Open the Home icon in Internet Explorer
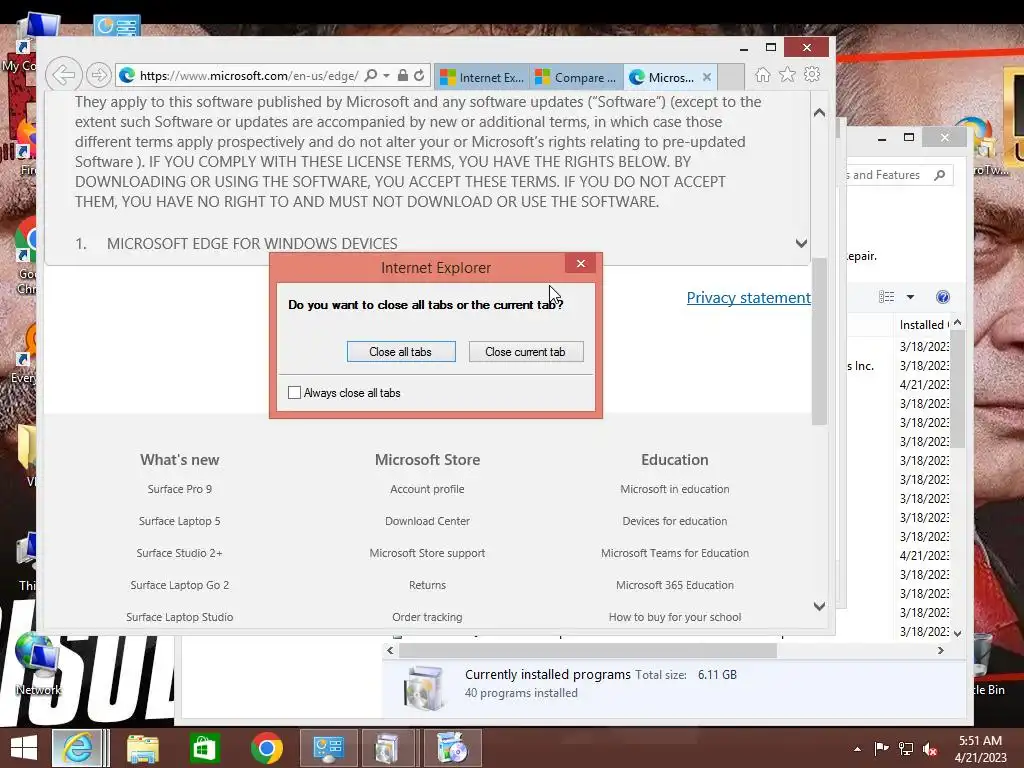Viewport: 1024px width, 768px height. point(763,74)
